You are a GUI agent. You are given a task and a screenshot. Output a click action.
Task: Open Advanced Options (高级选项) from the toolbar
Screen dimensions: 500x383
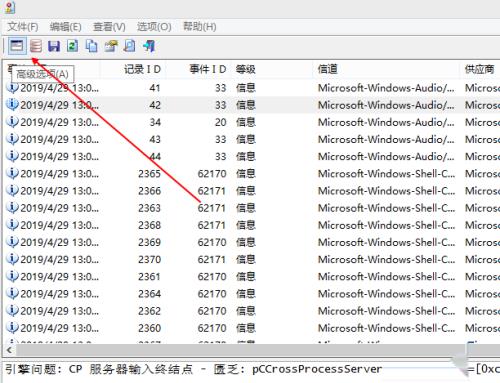click(17, 46)
